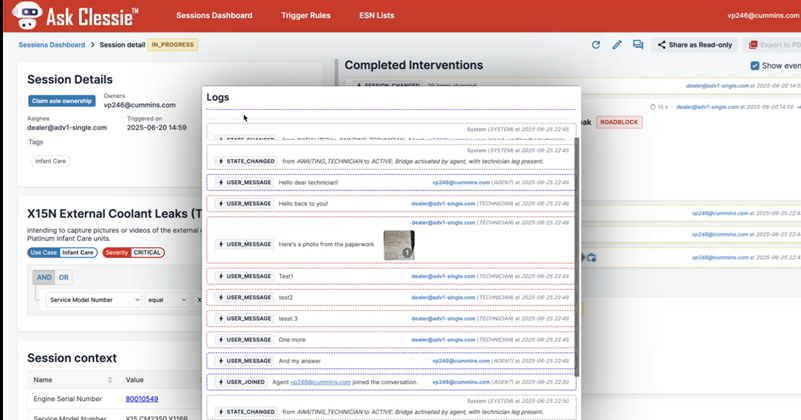This screenshot has width=801, height=420.
Task: Click vp246@cummins.com link in USER_JOINED entry
Action: coord(320,382)
